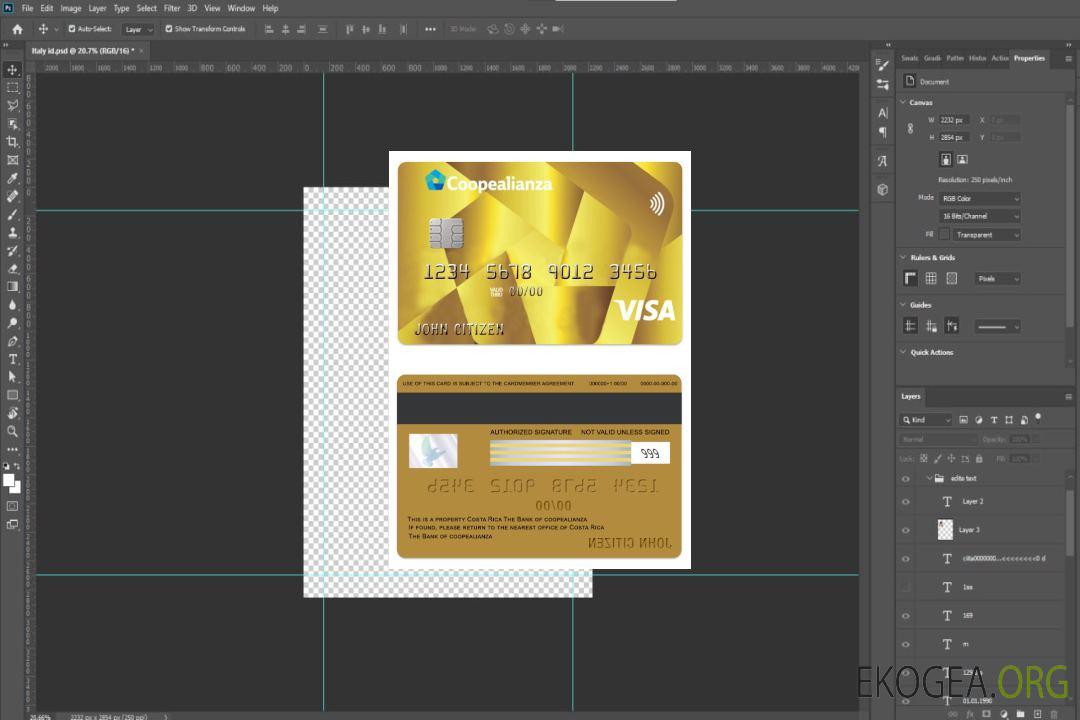Hide Layer 3 with its eye icon
Image resolution: width=1080 pixels, height=720 pixels.
coord(906,531)
